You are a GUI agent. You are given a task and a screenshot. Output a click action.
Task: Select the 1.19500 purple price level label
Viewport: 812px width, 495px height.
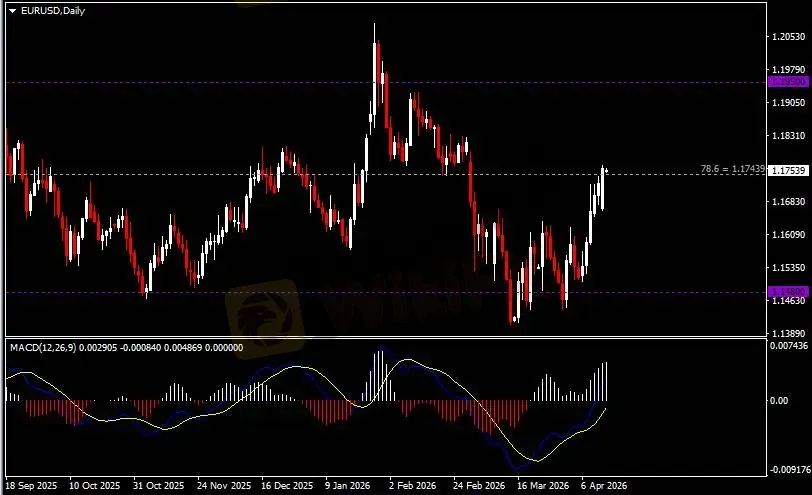pyautogui.click(x=789, y=82)
